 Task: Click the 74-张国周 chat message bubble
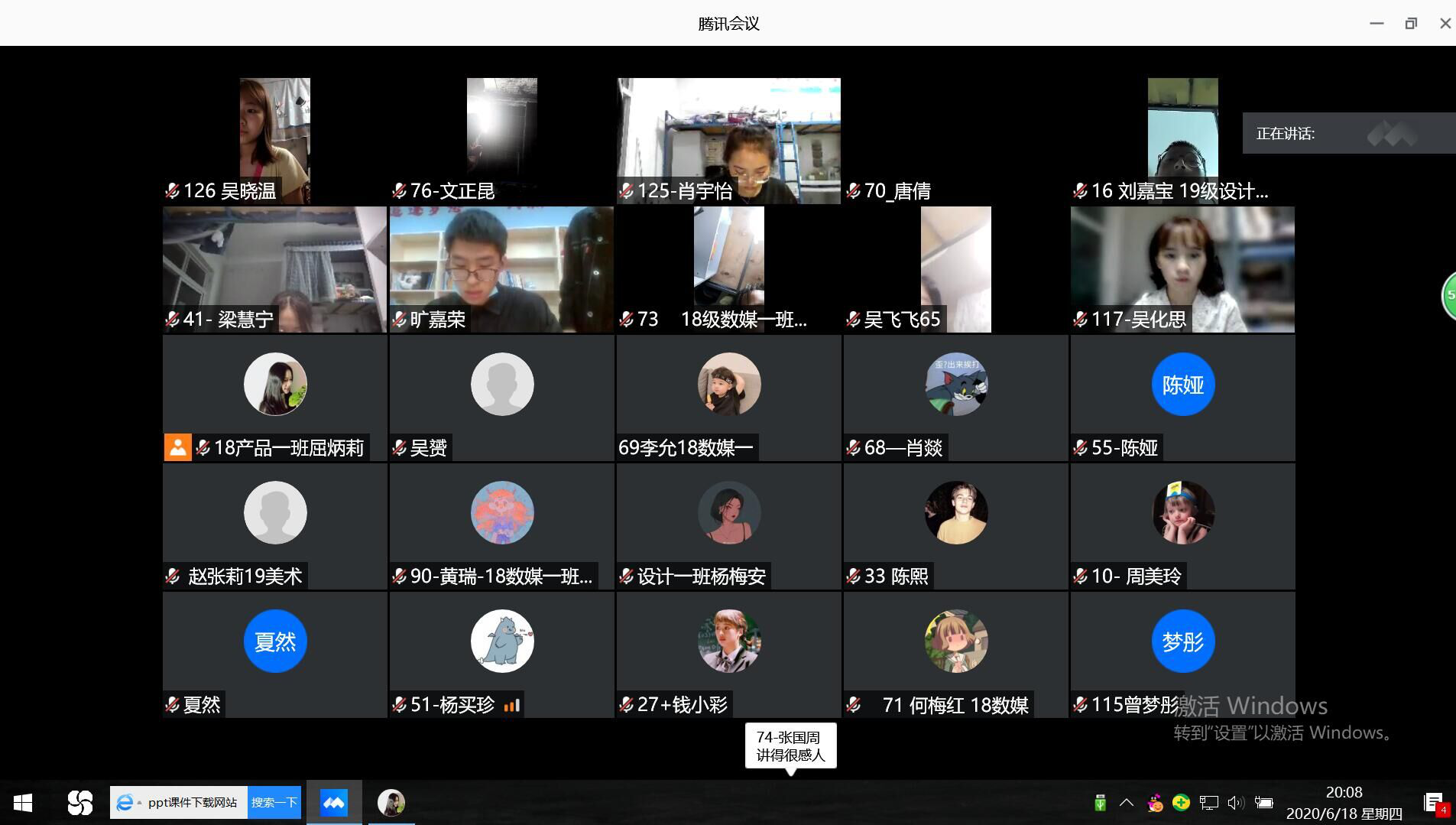pyautogui.click(x=790, y=746)
